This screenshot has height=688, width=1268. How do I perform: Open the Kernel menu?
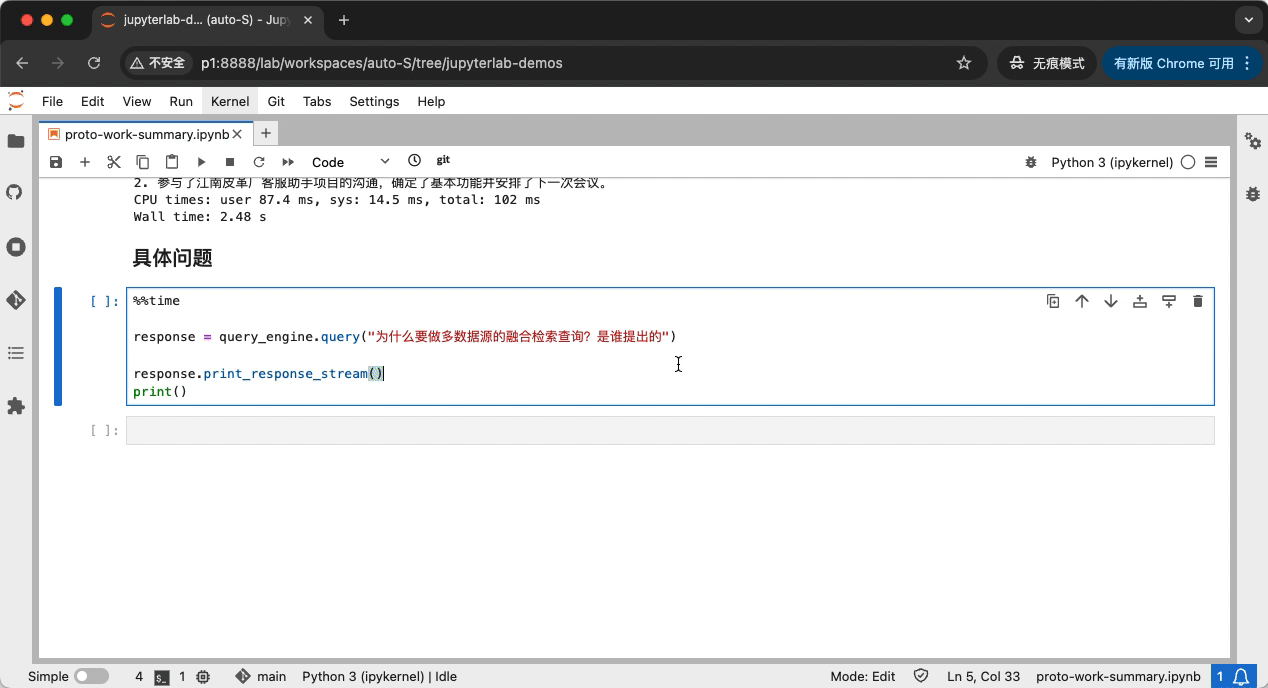click(x=230, y=101)
